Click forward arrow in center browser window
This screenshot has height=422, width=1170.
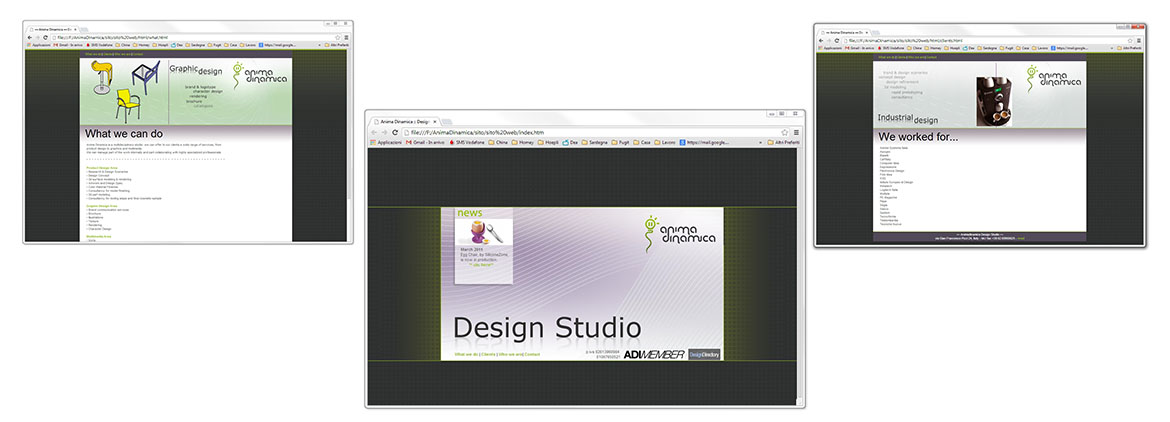pos(384,132)
